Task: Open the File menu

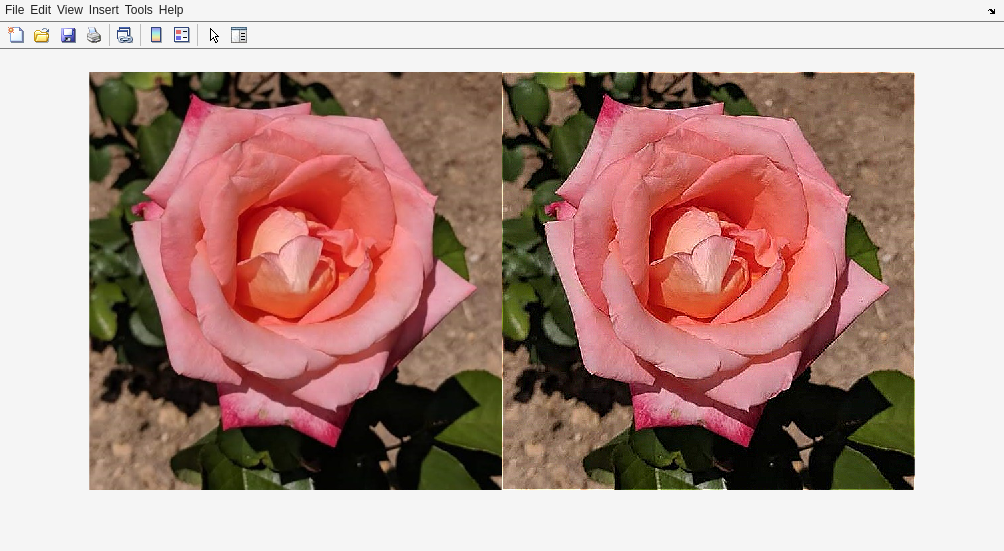Action: 14,10
